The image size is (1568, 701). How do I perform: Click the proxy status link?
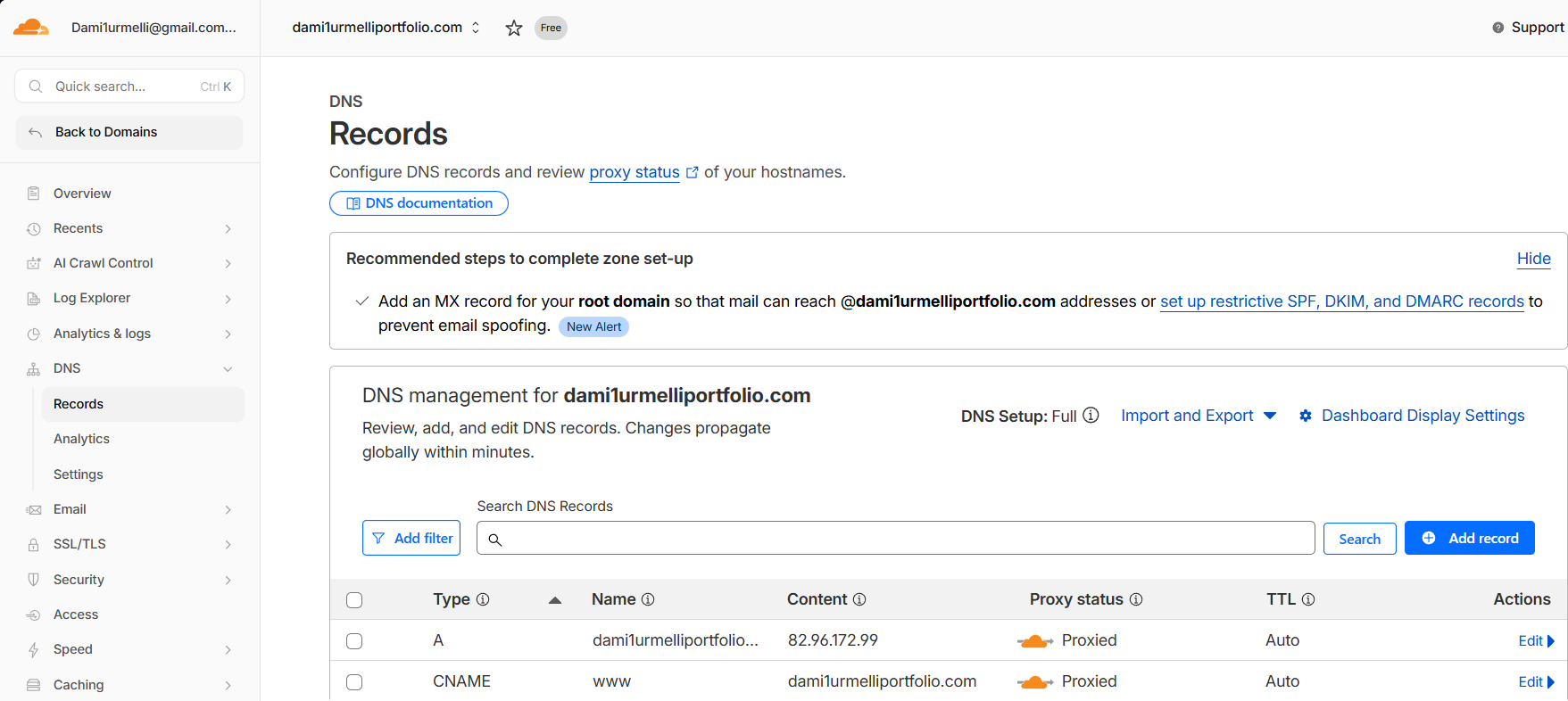tap(634, 172)
